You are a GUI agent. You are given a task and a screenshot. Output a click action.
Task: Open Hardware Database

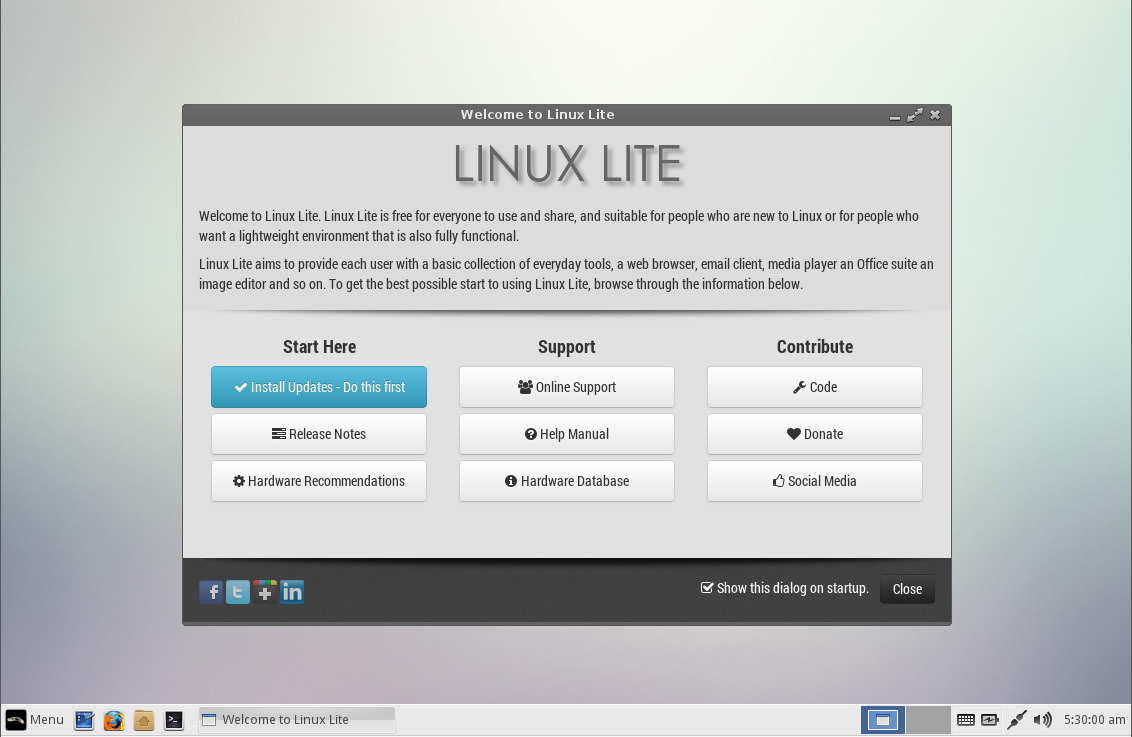click(x=567, y=481)
